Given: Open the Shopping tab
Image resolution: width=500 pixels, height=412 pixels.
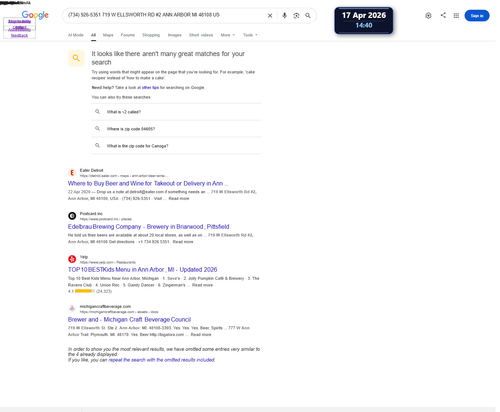Looking at the screenshot, I should click(151, 35).
